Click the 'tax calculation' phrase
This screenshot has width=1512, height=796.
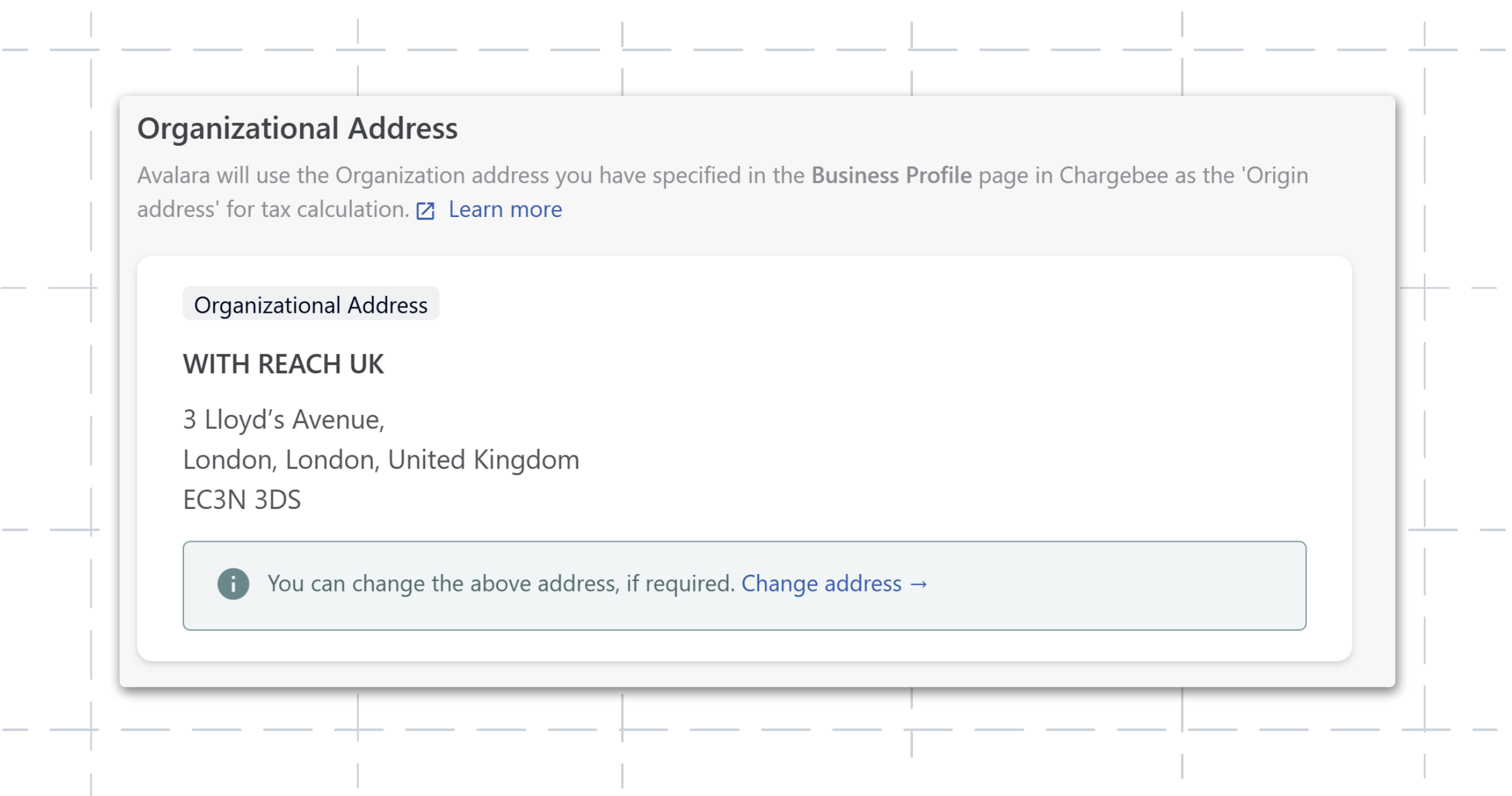[335, 209]
